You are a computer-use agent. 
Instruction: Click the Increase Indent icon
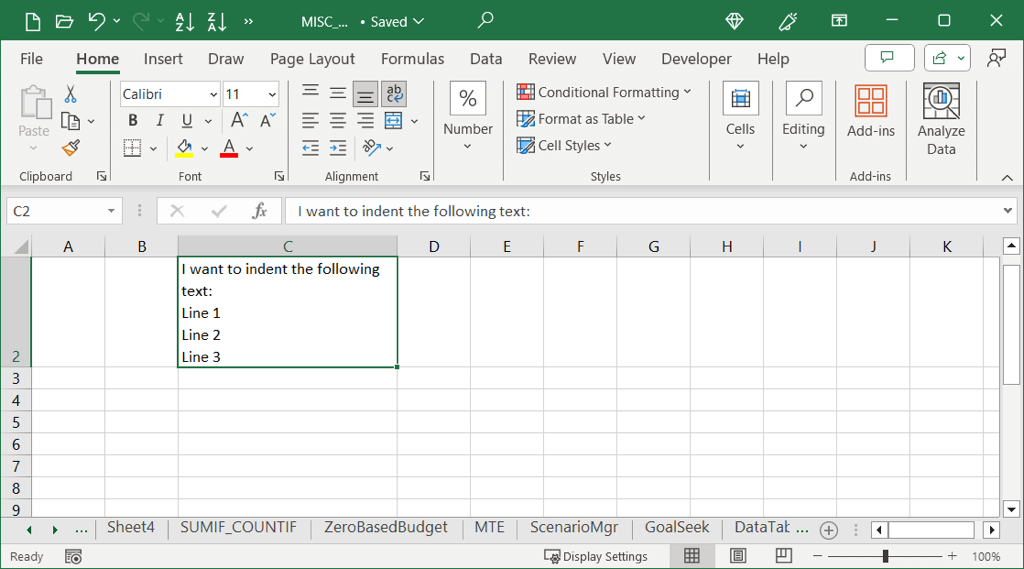tap(338, 148)
